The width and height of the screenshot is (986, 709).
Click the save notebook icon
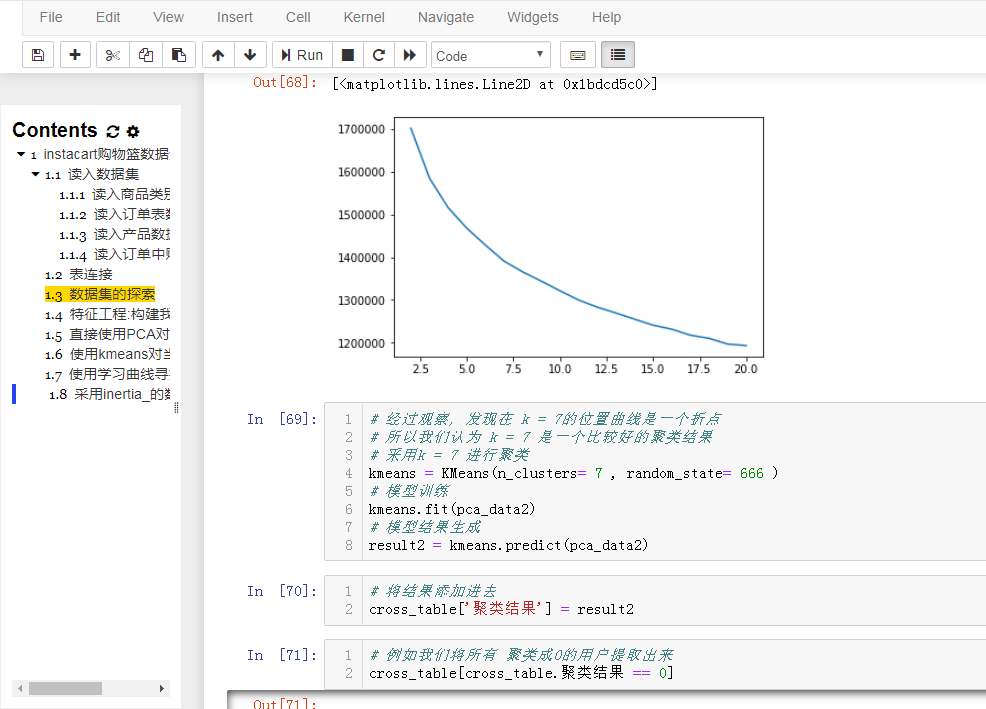(38, 55)
